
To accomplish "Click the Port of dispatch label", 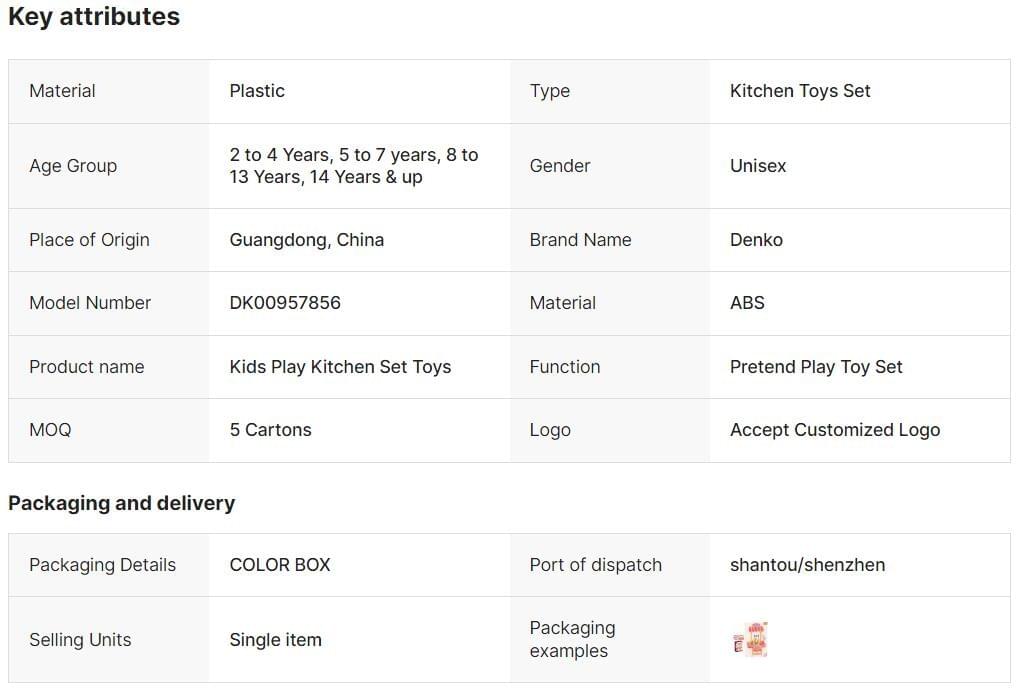I will 595,565.
